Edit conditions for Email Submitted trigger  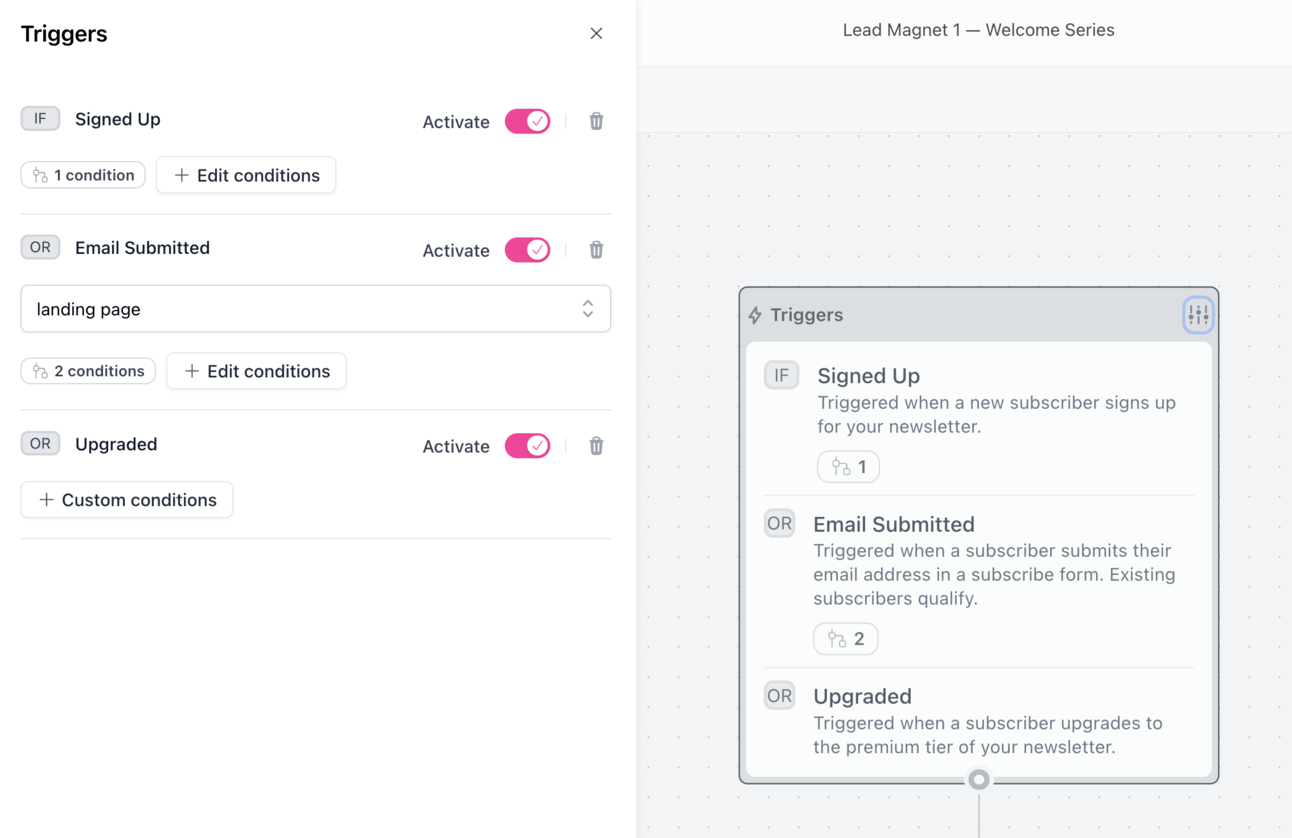pyautogui.click(x=256, y=371)
